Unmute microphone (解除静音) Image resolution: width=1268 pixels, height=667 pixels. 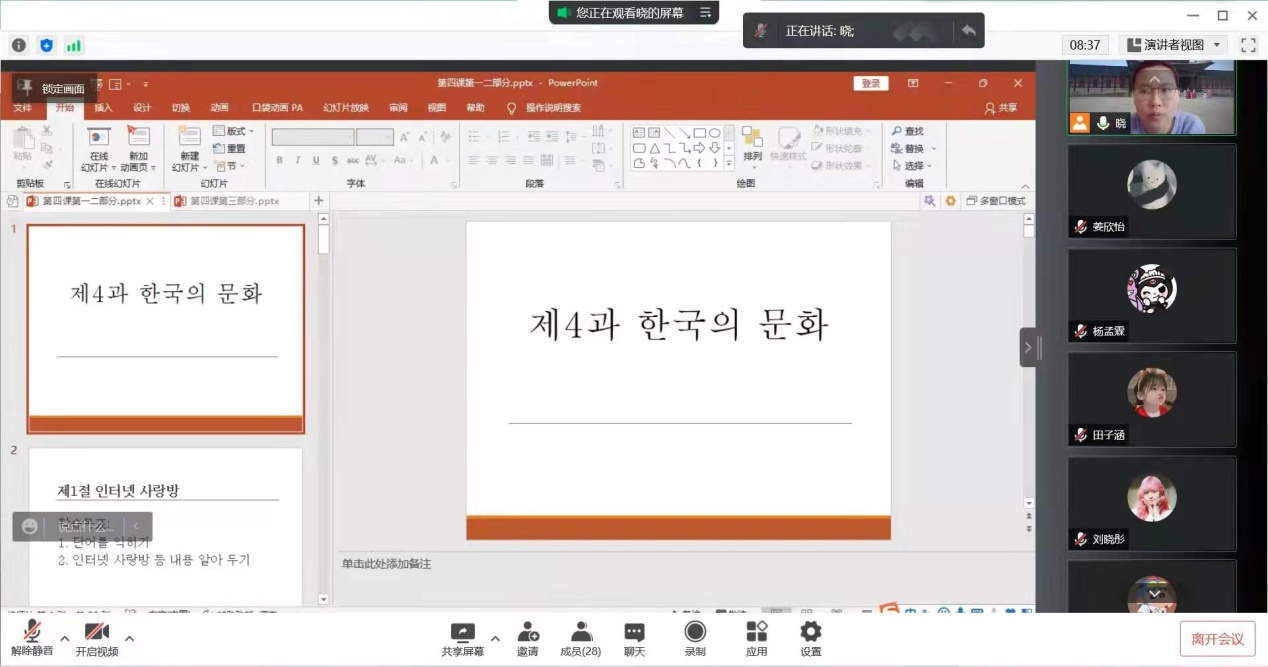[x=32, y=638]
